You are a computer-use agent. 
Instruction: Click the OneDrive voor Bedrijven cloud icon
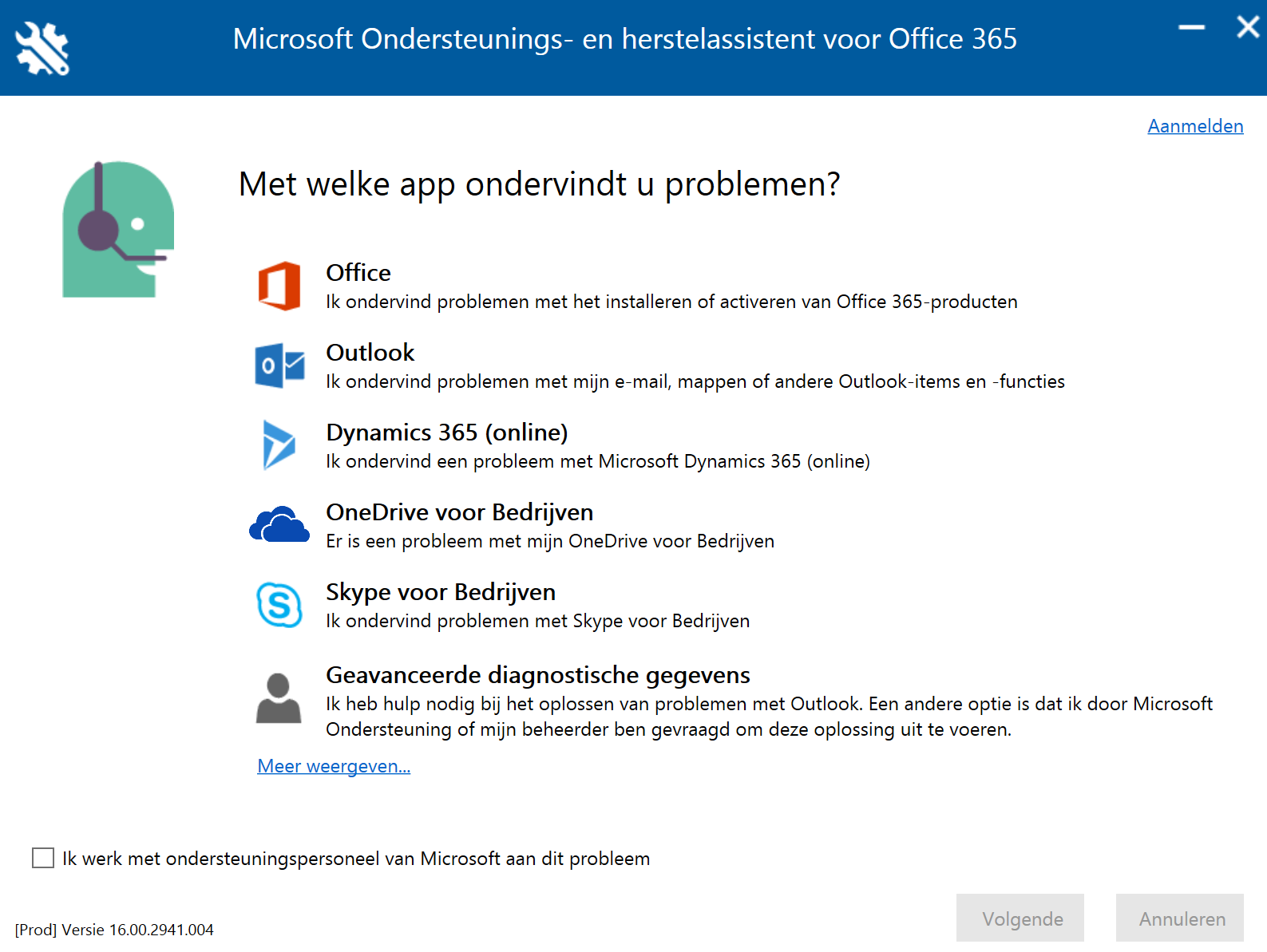[x=279, y=524]
